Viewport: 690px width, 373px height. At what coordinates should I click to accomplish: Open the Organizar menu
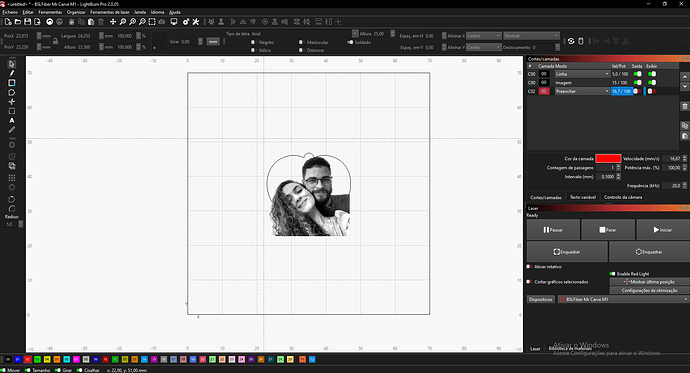click(76, 12)
